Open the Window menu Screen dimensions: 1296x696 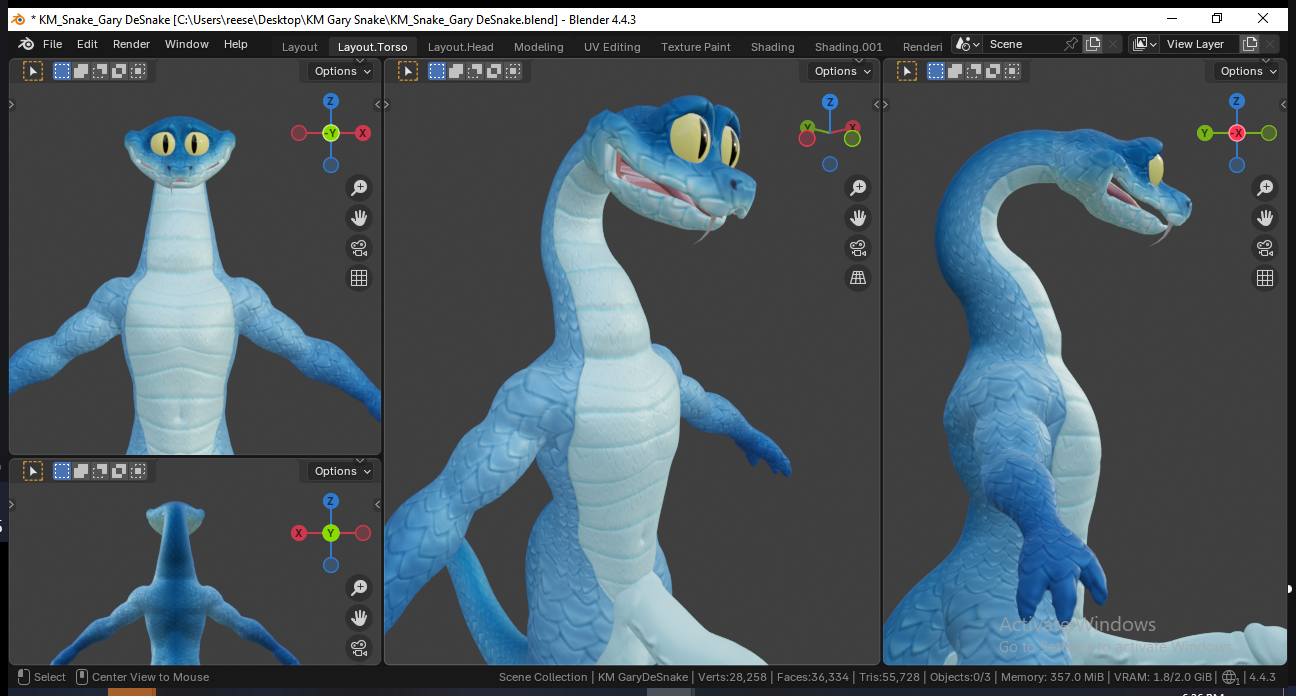point(186,43)
